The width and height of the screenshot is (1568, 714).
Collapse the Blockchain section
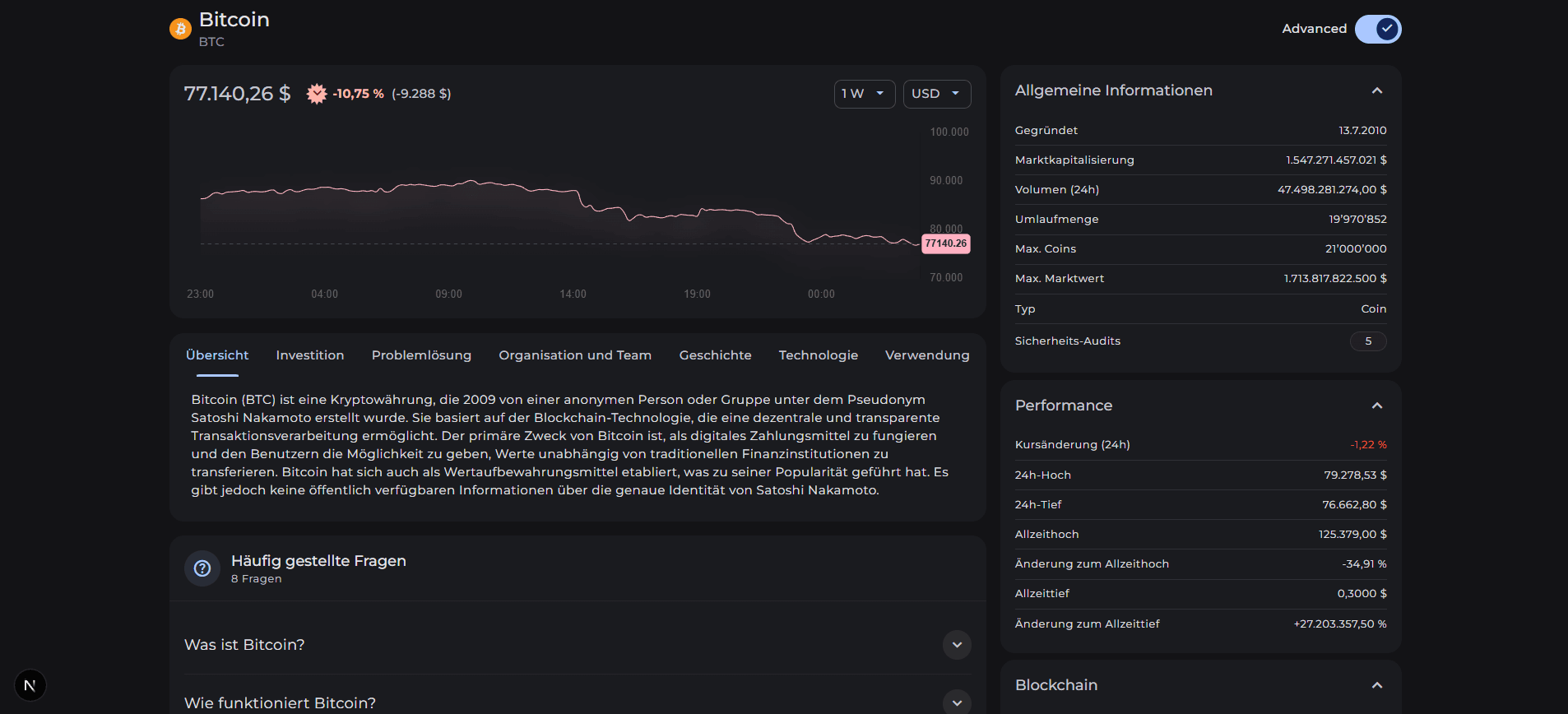point(1376,685)
